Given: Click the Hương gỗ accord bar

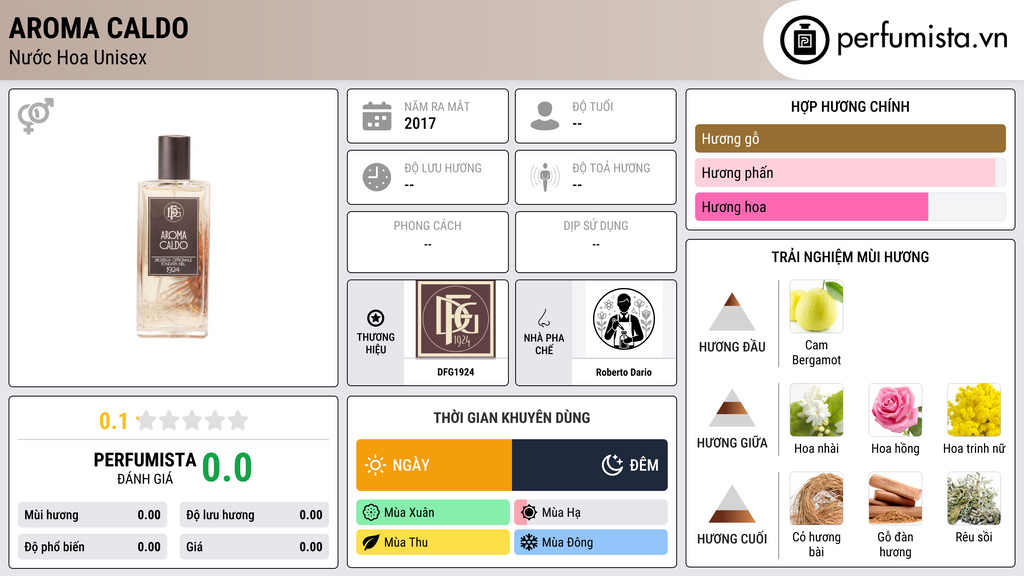Looking at the screenshot, I should (850, 138).
